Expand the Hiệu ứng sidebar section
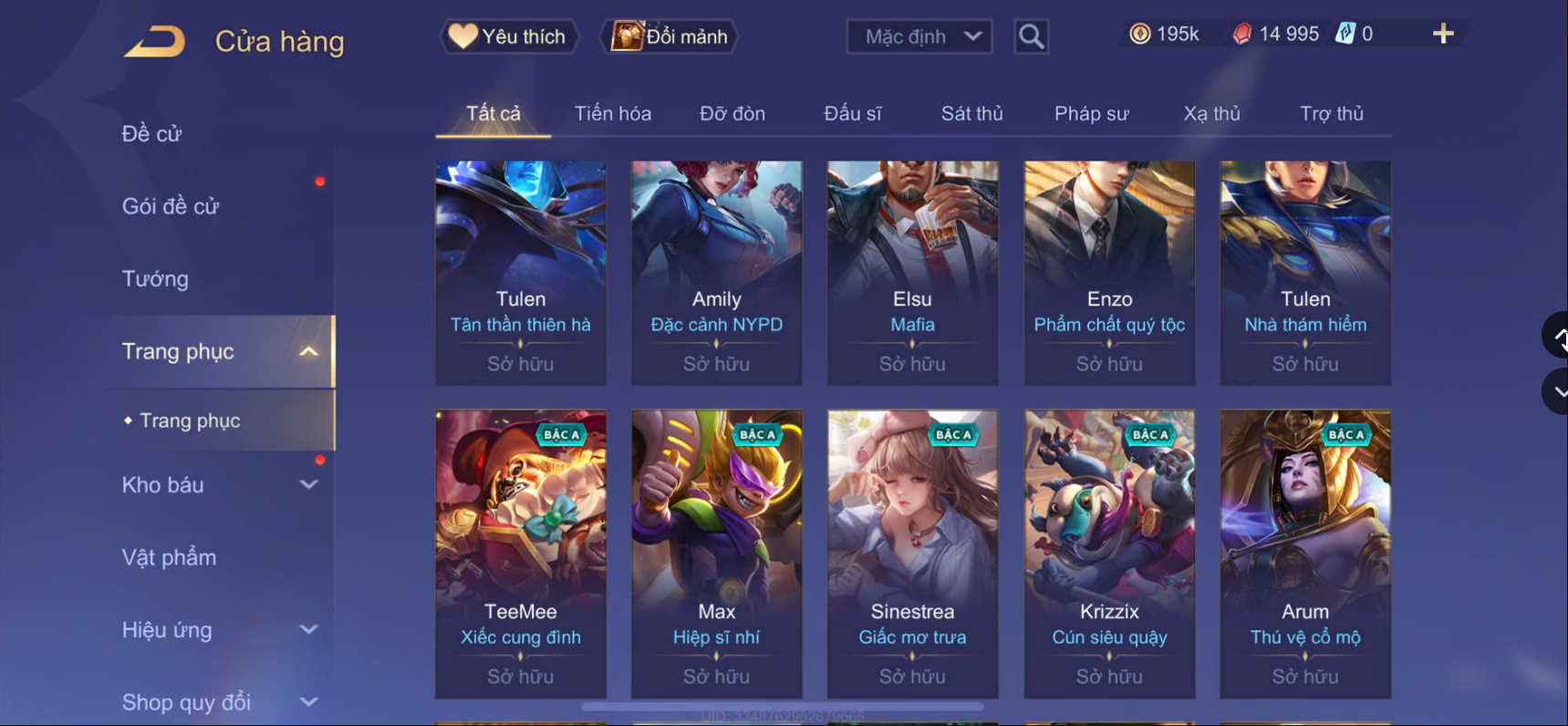Image resolution: width=1568 pixels, height=726 pixels. pyautogui.click(x=308, y=629)
